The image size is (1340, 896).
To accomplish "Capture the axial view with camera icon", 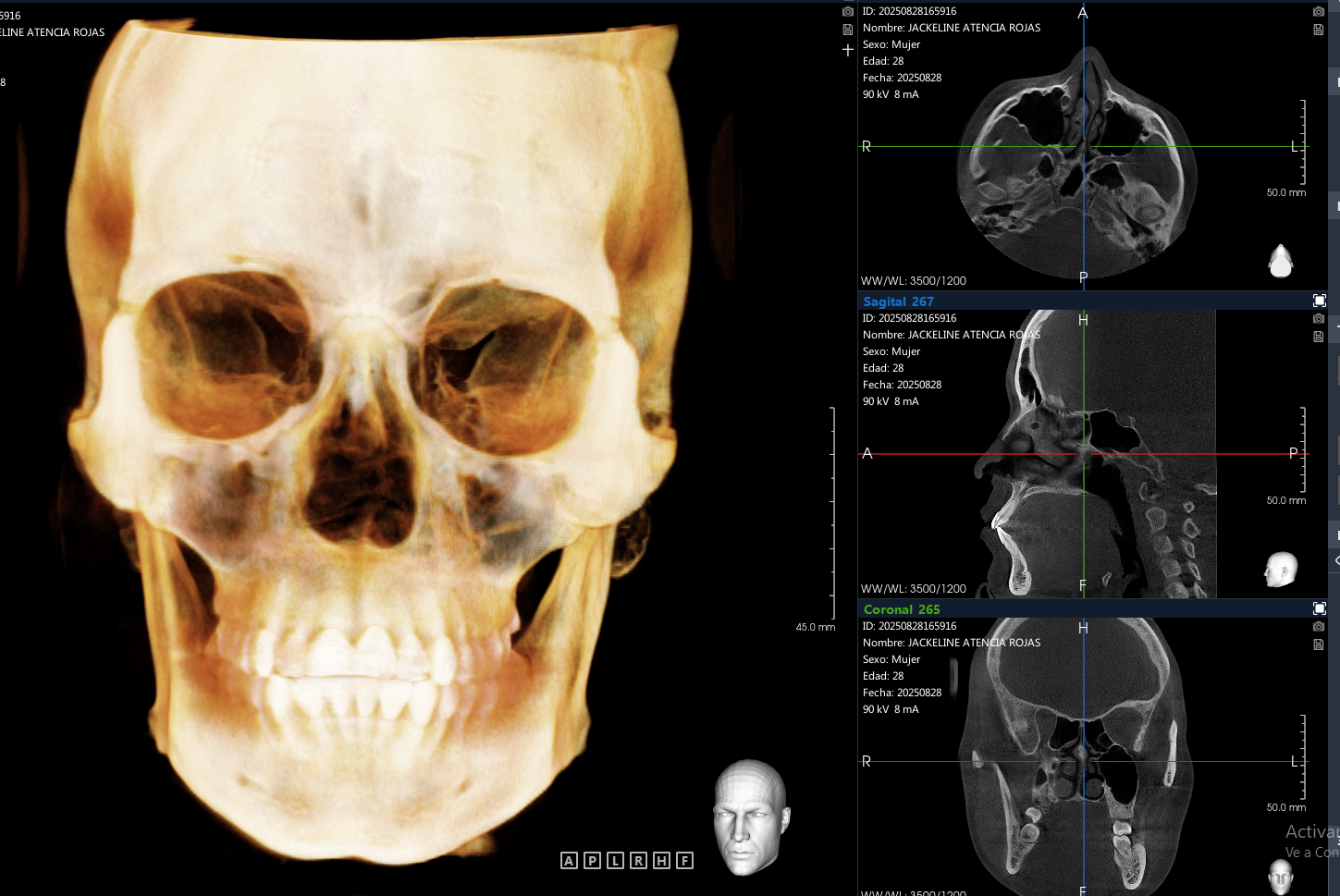I will tap(1318, 12).
